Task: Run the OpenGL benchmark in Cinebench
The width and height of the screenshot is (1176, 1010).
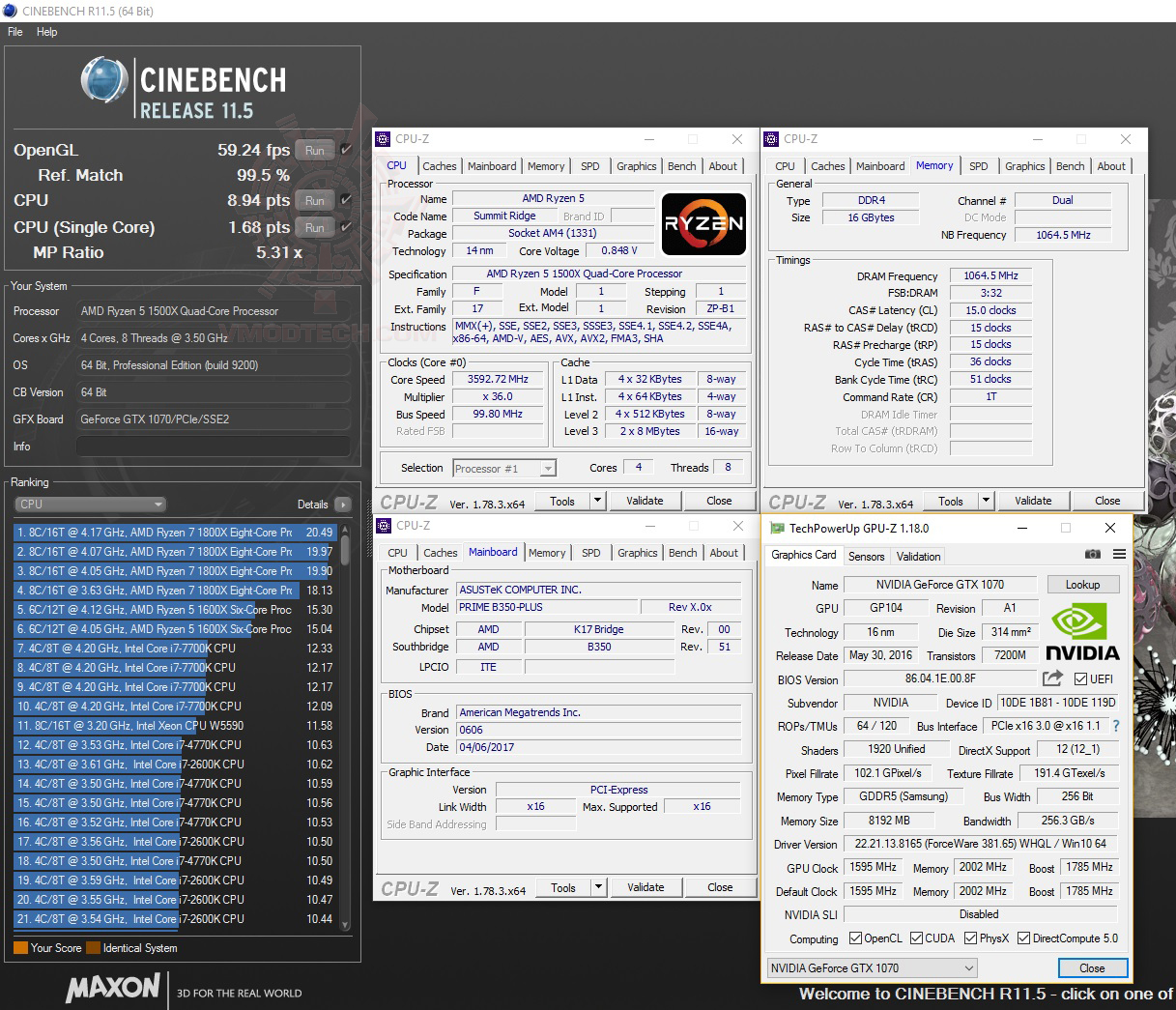Action: pos(314,150)
